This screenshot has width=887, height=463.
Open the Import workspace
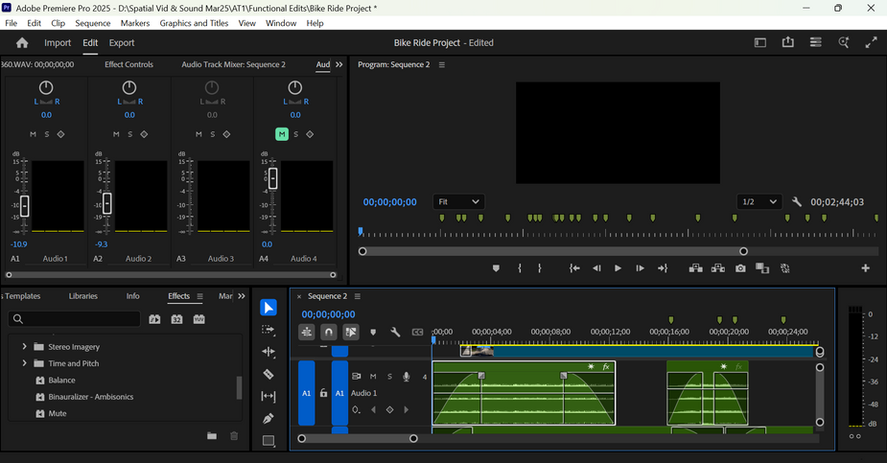[x=57, y=43]
